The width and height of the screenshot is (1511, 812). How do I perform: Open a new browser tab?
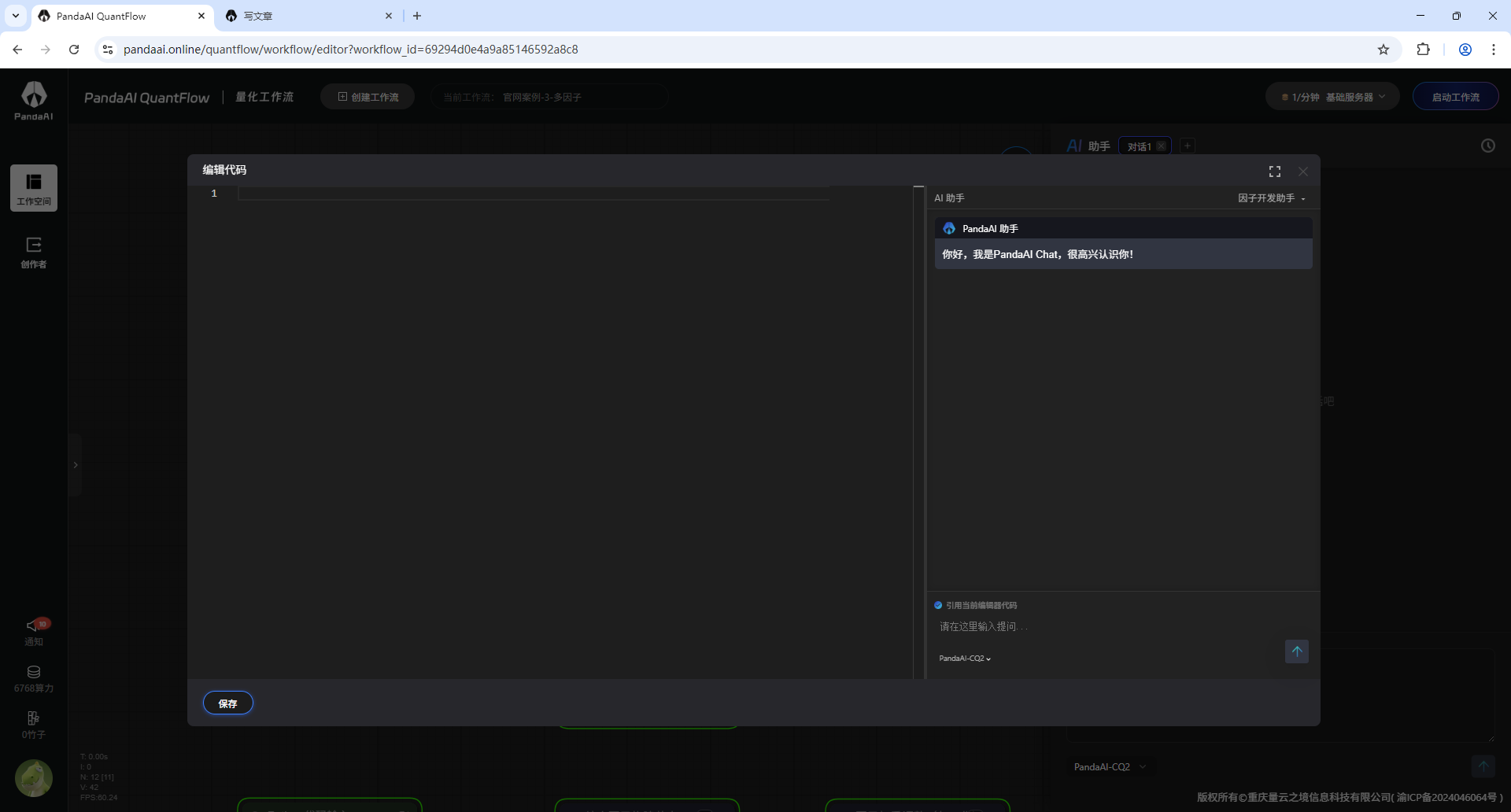pos(417,16)
